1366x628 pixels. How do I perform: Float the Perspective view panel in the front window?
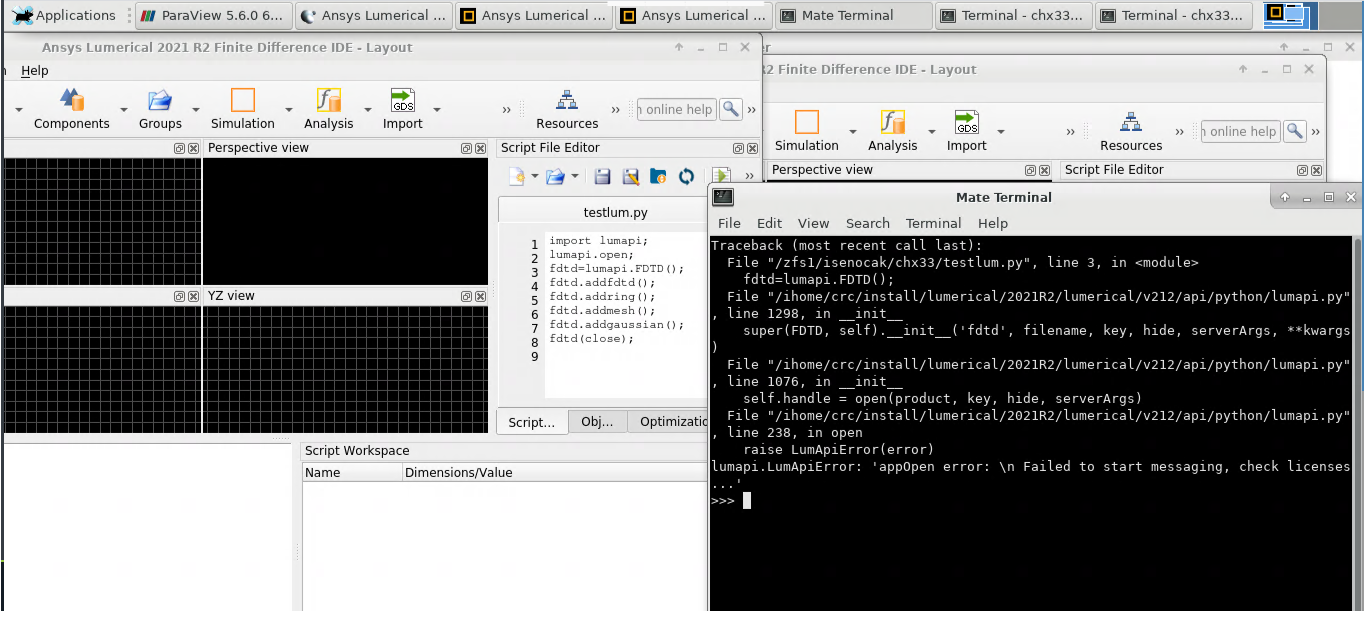click(466, 148)
